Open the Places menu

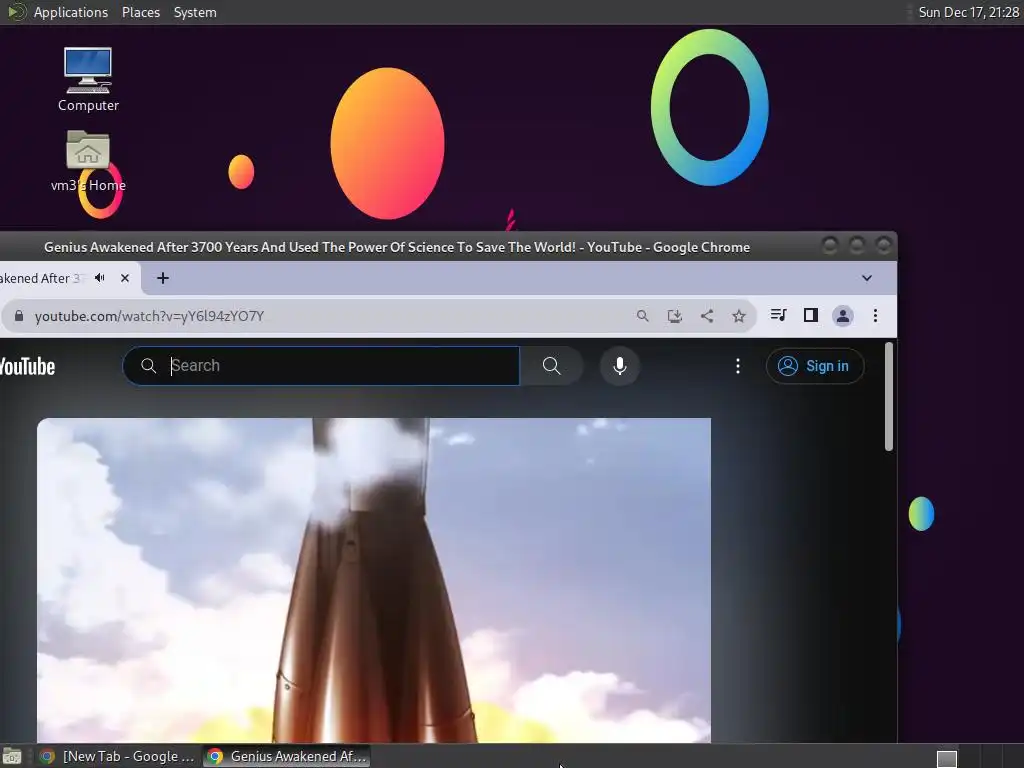click(x=140, y=12)
